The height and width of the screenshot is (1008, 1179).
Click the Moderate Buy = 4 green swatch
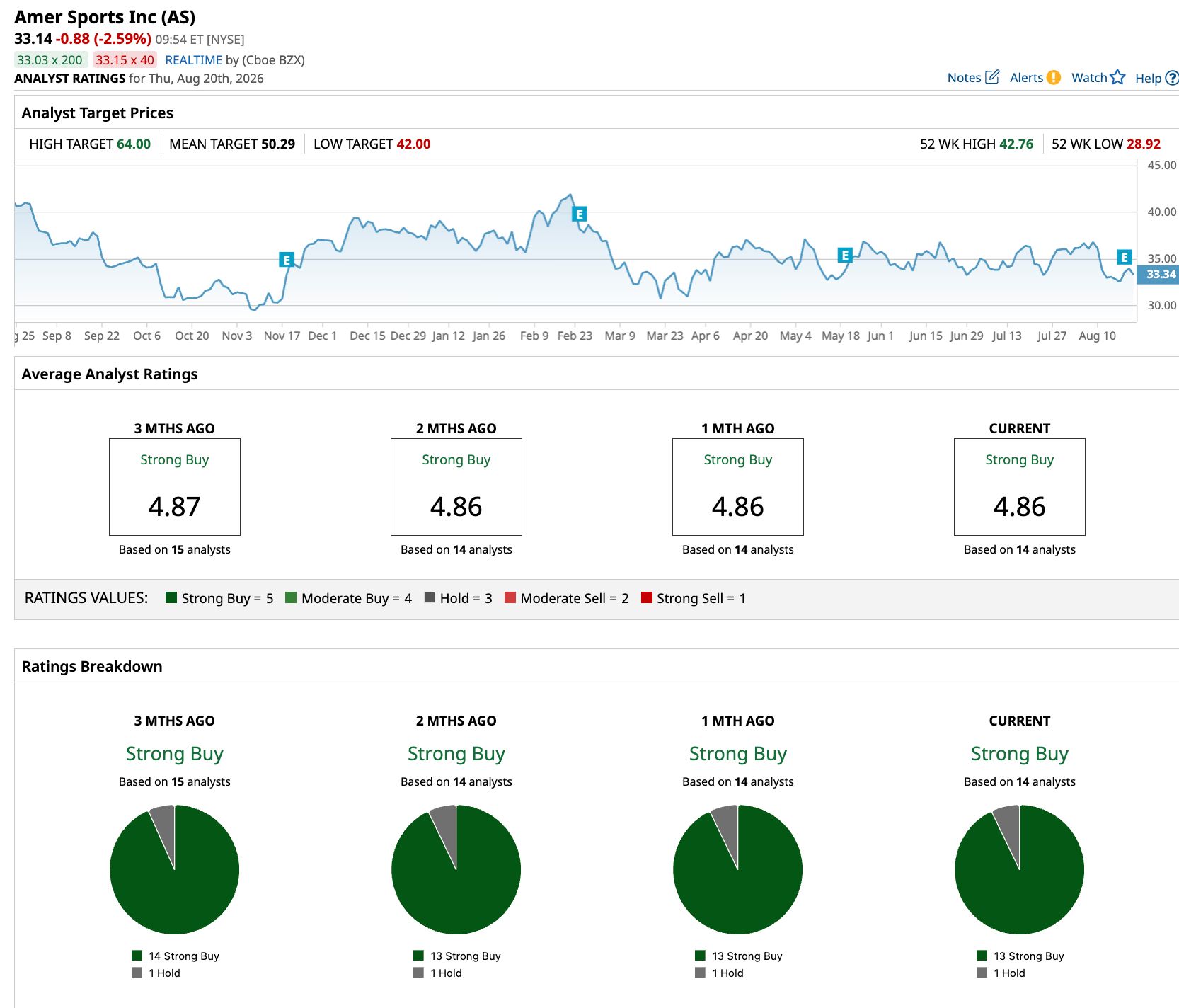[x=291, y=597]
